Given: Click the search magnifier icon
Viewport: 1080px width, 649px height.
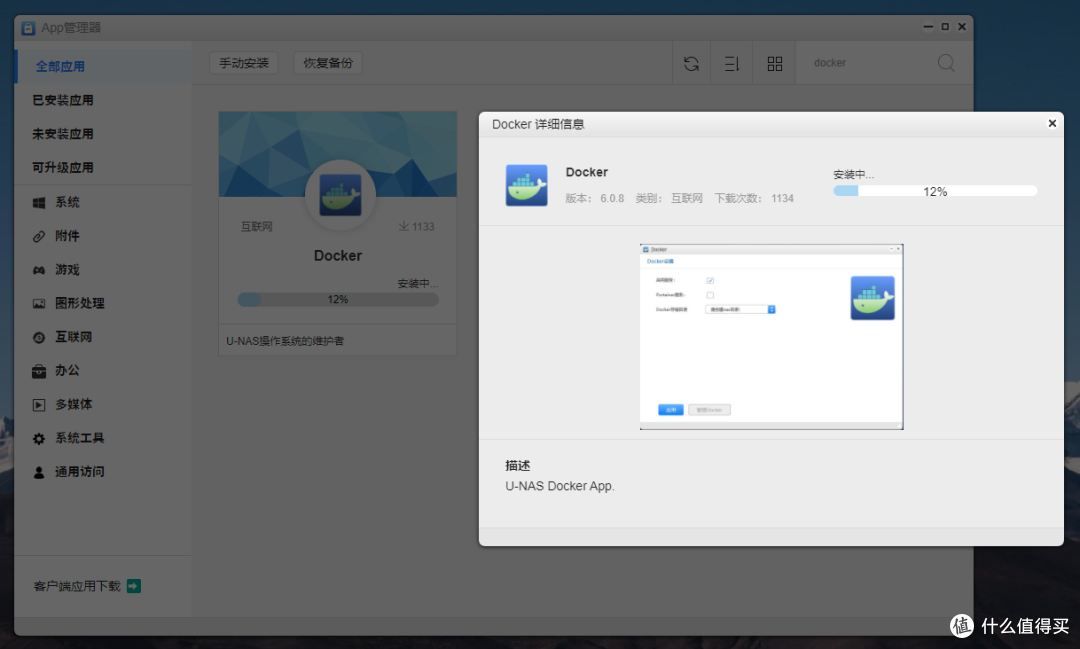Looking at the screenshot, I should 946,63.
